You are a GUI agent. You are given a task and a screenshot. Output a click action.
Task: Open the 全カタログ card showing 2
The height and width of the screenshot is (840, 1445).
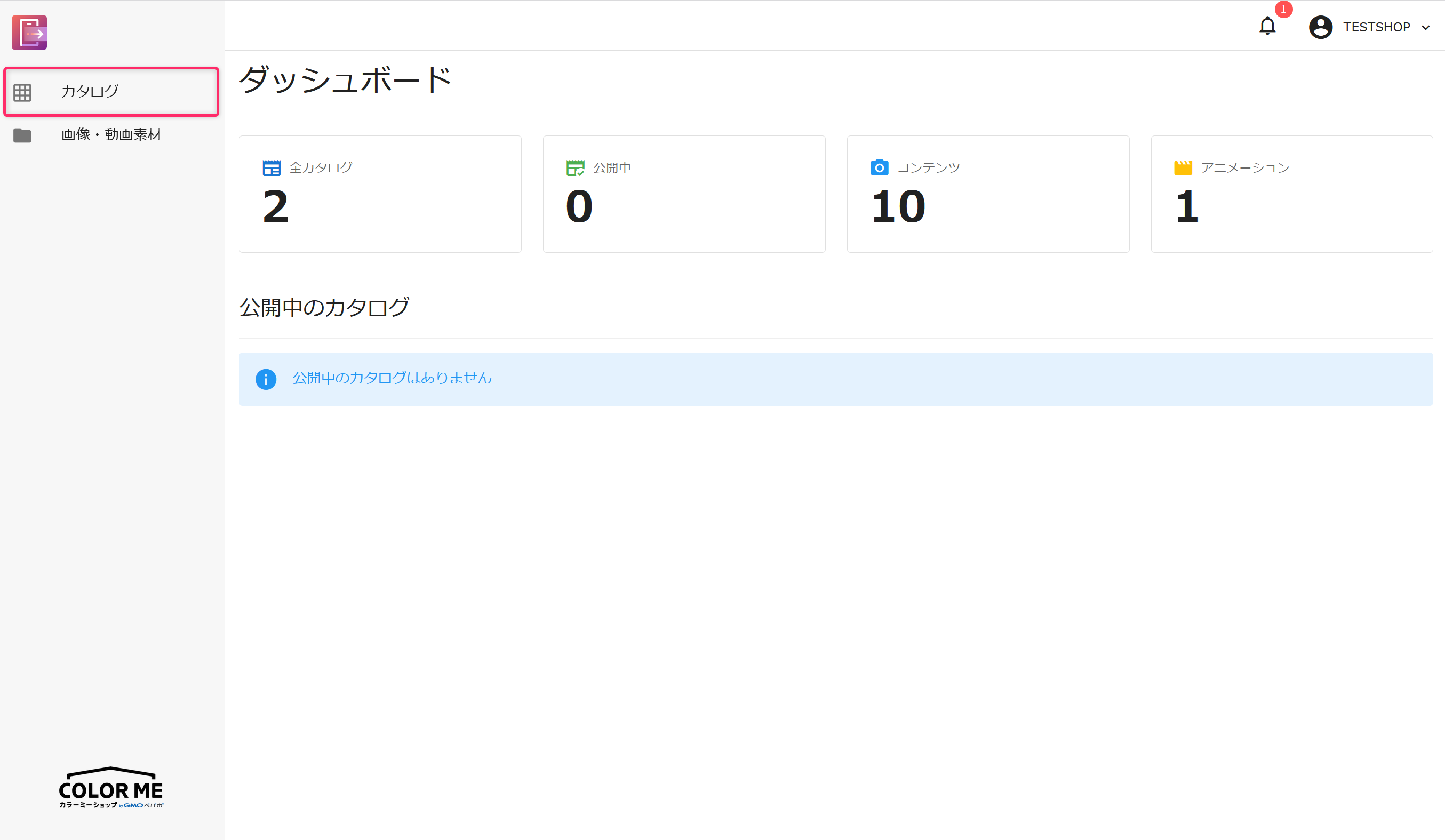(380, 194)
